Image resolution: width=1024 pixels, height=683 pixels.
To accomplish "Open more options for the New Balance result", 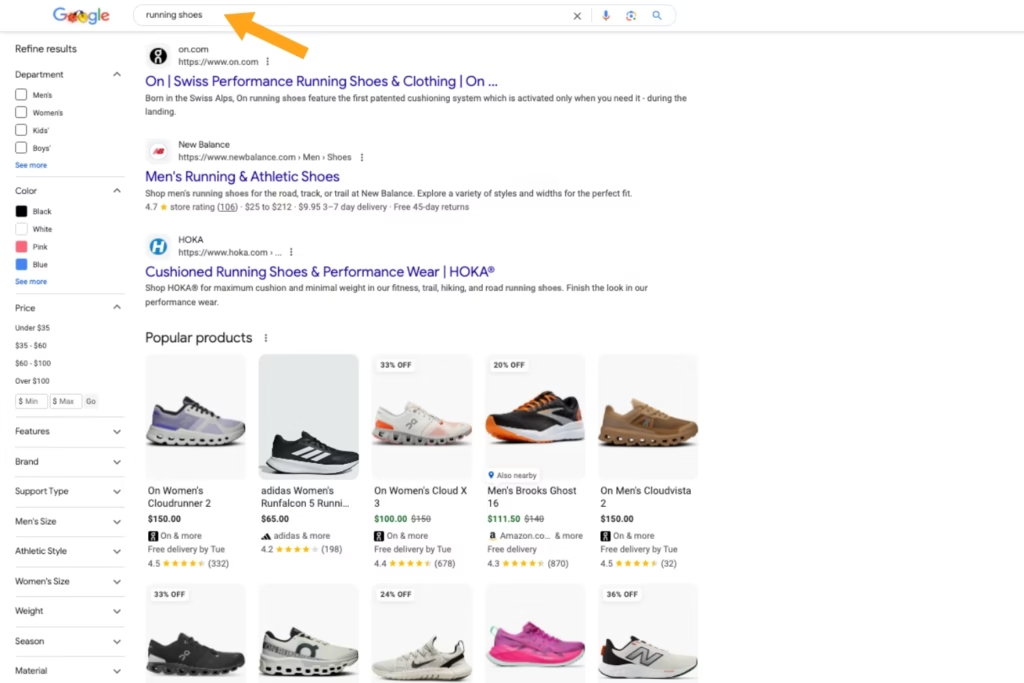I will pos(362,157).
